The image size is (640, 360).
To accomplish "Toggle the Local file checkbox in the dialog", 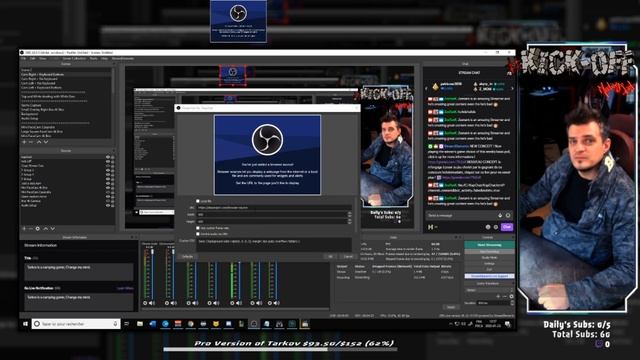I will [x=198, y=201].
